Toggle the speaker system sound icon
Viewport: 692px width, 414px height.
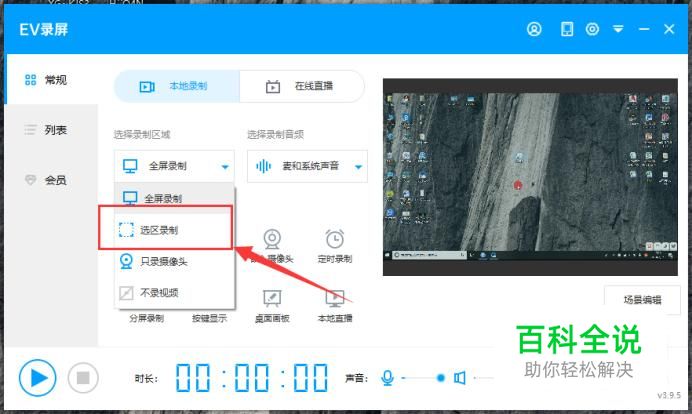pos(459,378)
